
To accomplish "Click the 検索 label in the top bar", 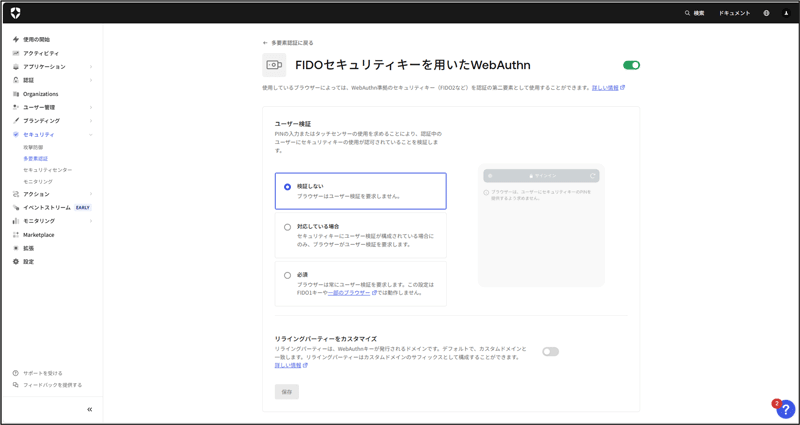I will [699, 13].
